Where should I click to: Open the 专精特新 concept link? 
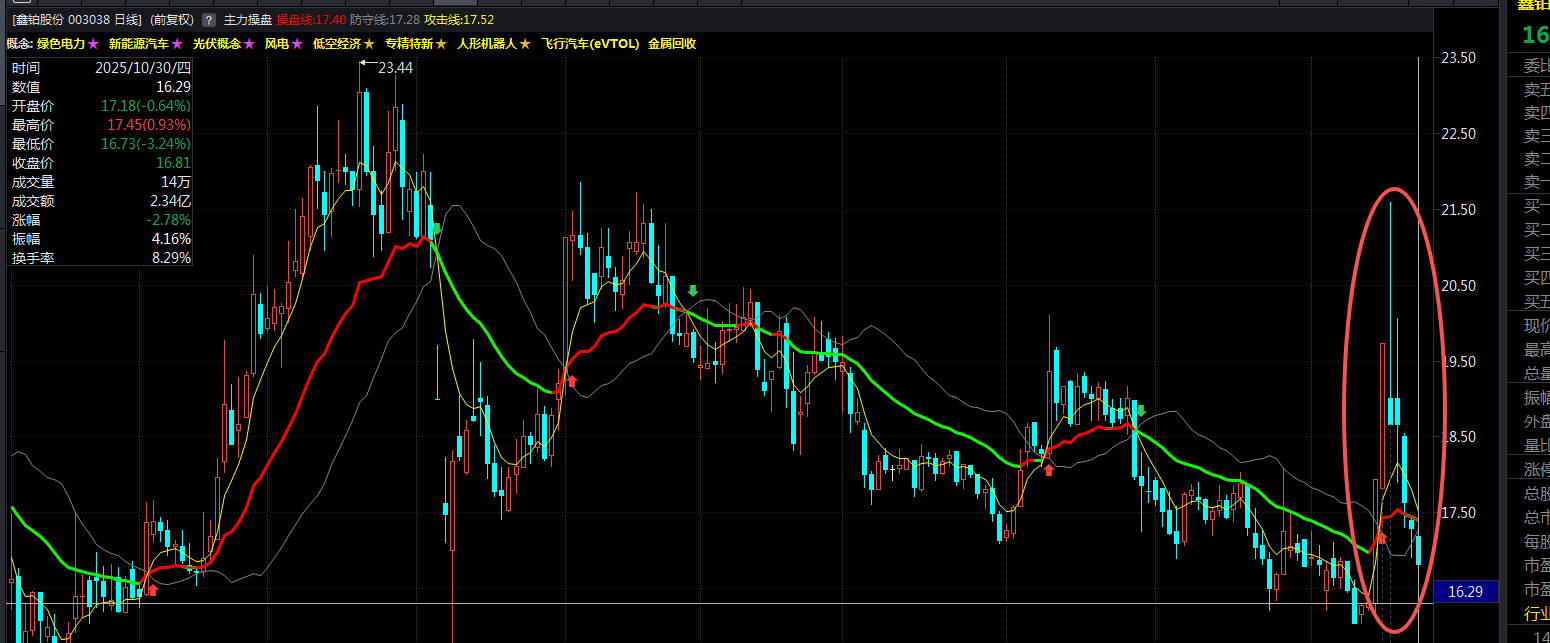pos(409,44)
